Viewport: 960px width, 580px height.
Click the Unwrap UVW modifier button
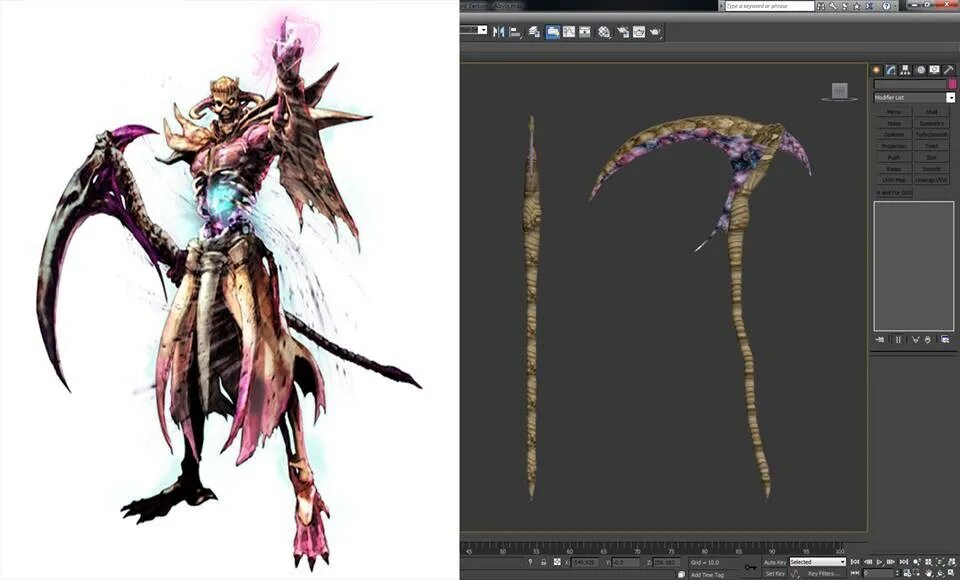coord(932,180)
